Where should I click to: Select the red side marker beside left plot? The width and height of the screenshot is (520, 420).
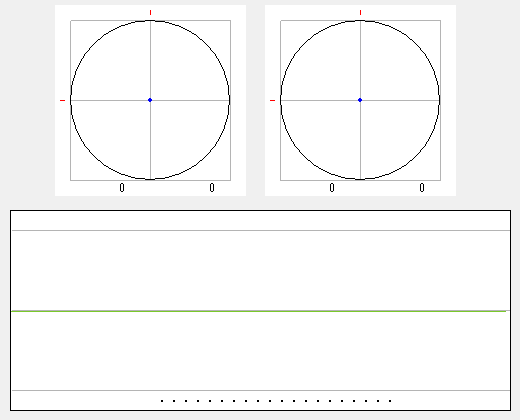click(62, 100)
